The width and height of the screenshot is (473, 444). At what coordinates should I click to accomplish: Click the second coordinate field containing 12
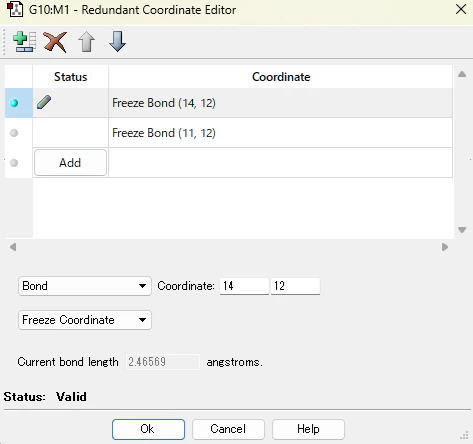[295, 286]
